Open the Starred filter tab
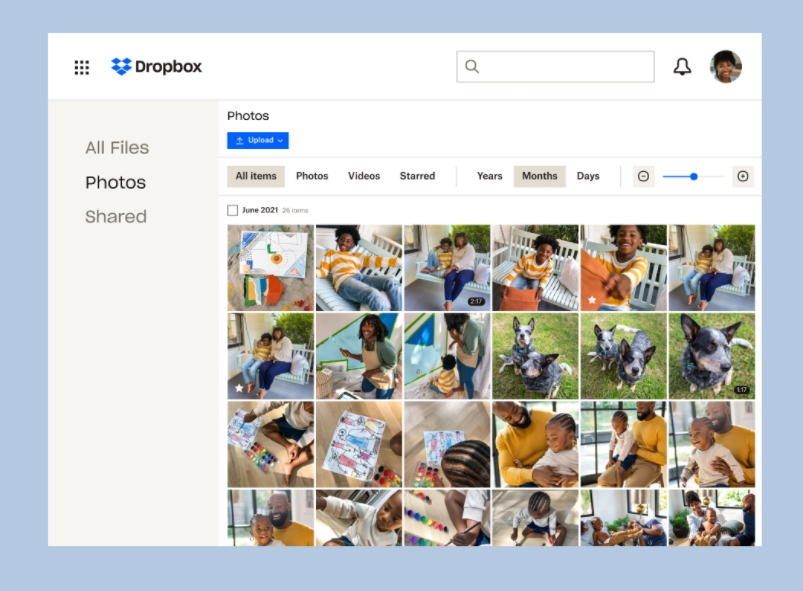803x591 pixels. pyautogui.click(x=417, y=176)
